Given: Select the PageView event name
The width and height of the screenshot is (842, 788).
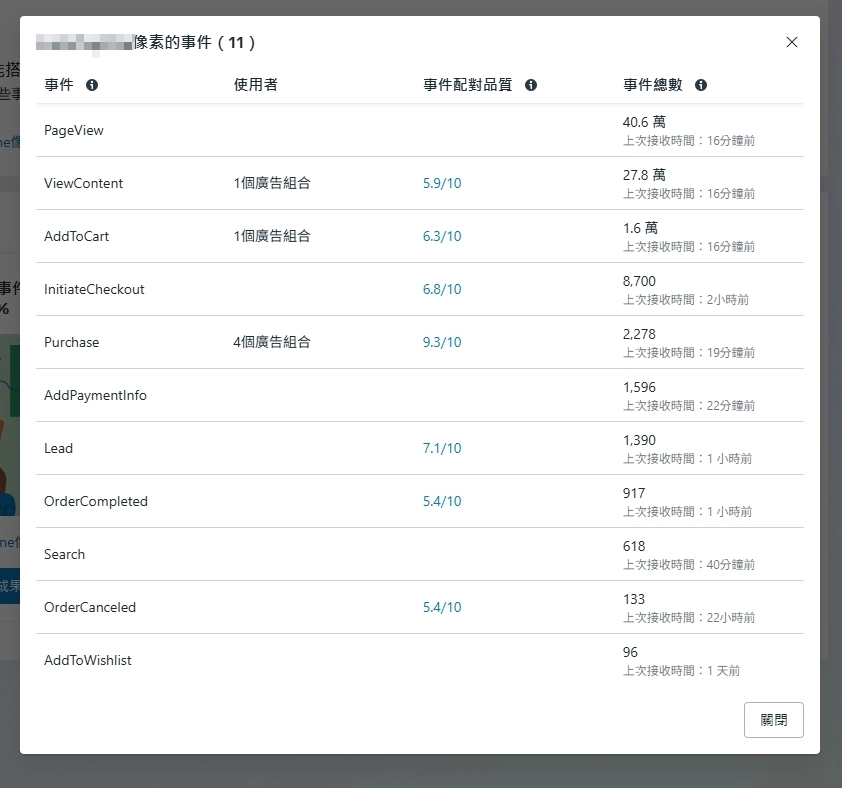Looking at the screenshot, I should 74,131.
